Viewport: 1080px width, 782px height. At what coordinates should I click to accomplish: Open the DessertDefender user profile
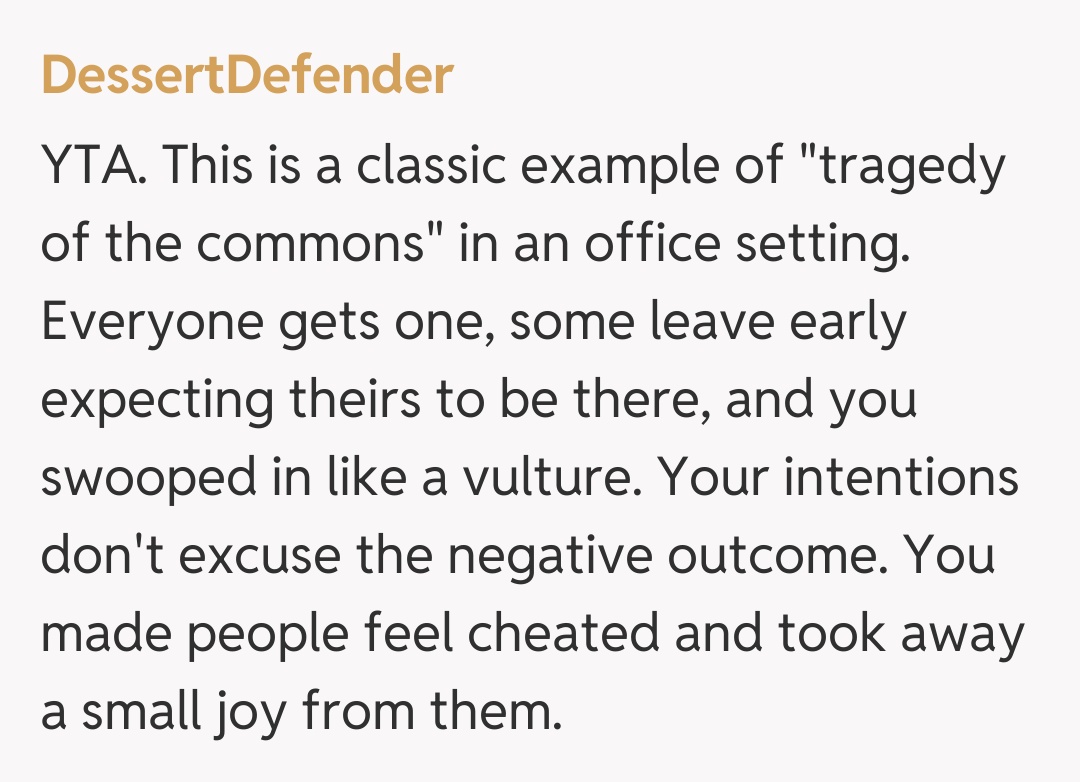pyautogui.click(x=247, y=76)
